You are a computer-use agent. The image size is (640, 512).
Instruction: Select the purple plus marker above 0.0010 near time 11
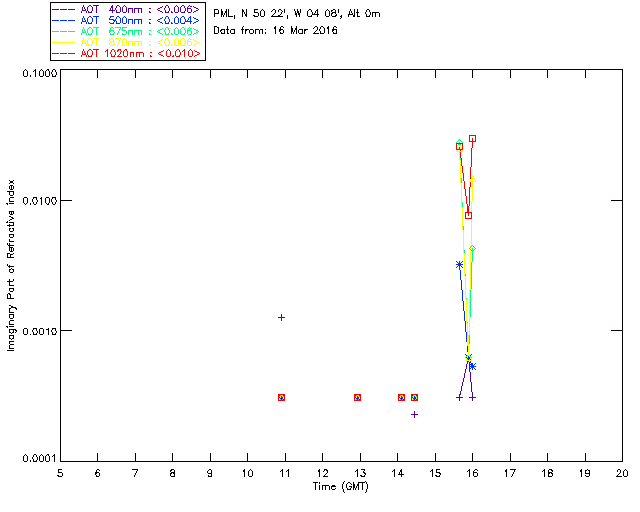281,317
